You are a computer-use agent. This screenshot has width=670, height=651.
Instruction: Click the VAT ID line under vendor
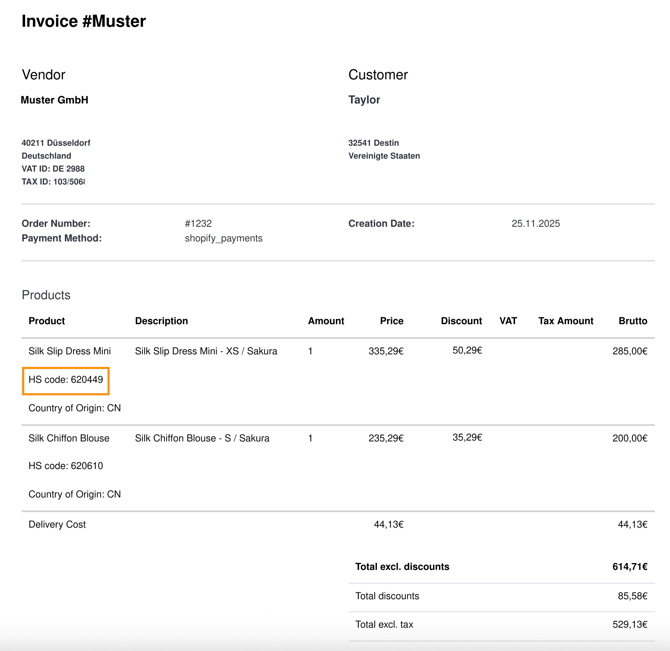point(53,169)
